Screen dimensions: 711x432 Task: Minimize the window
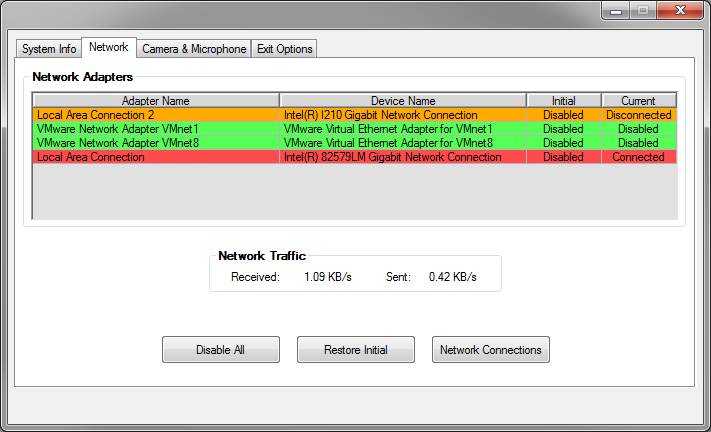(x=616, y=10)
